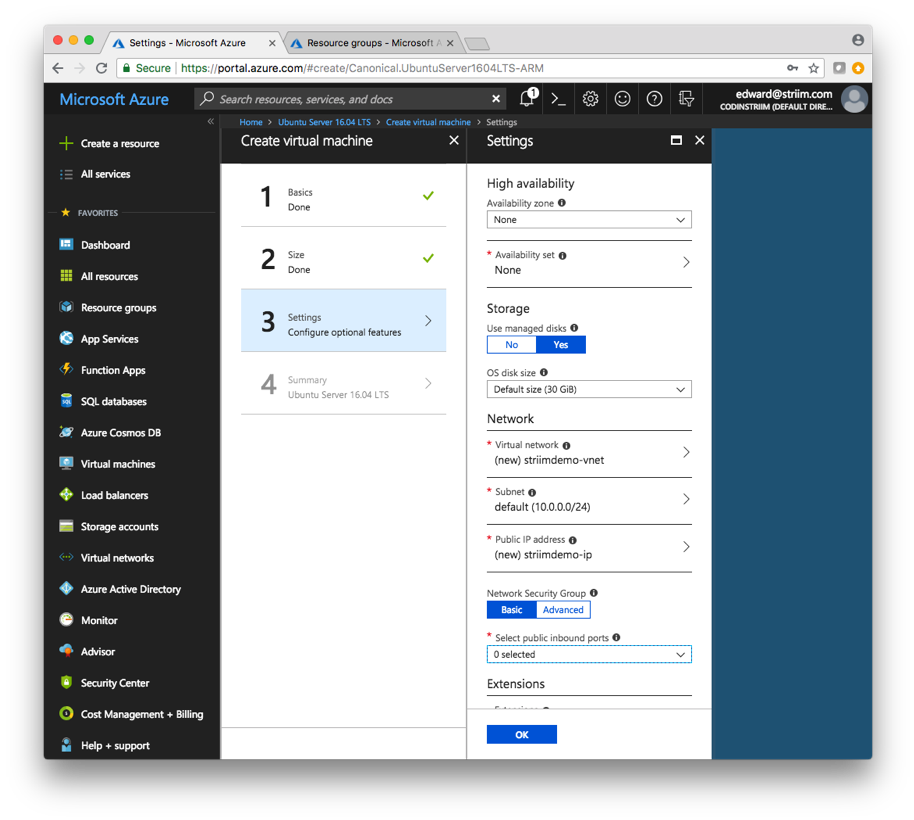Viewport: 914px width, 820px height.
Task: Launch Cloud Shell from top bar
Action: pos(559,99)
